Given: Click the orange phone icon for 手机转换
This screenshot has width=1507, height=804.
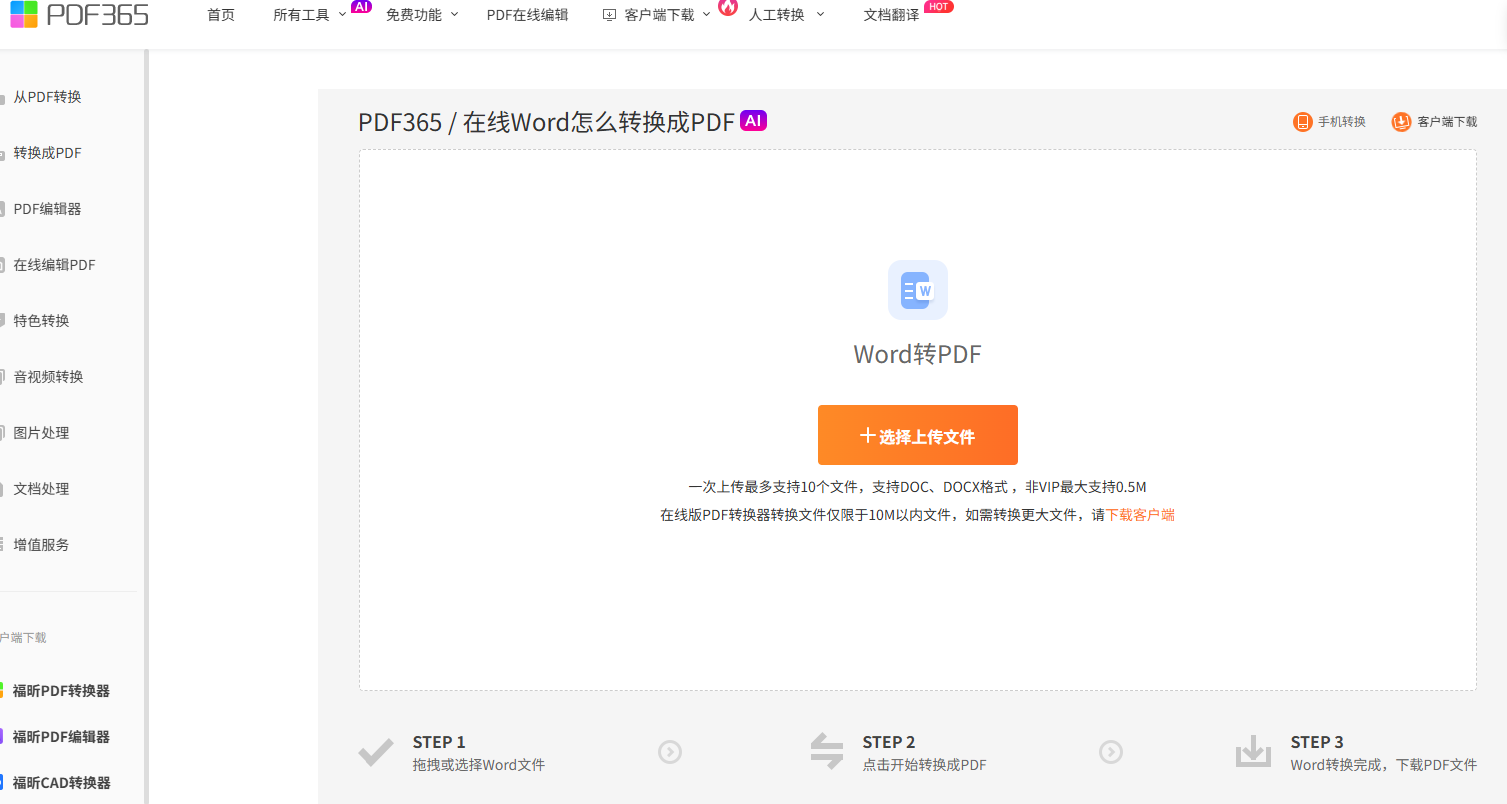Looking at the screenshot, I should [x=1302, y=122].
